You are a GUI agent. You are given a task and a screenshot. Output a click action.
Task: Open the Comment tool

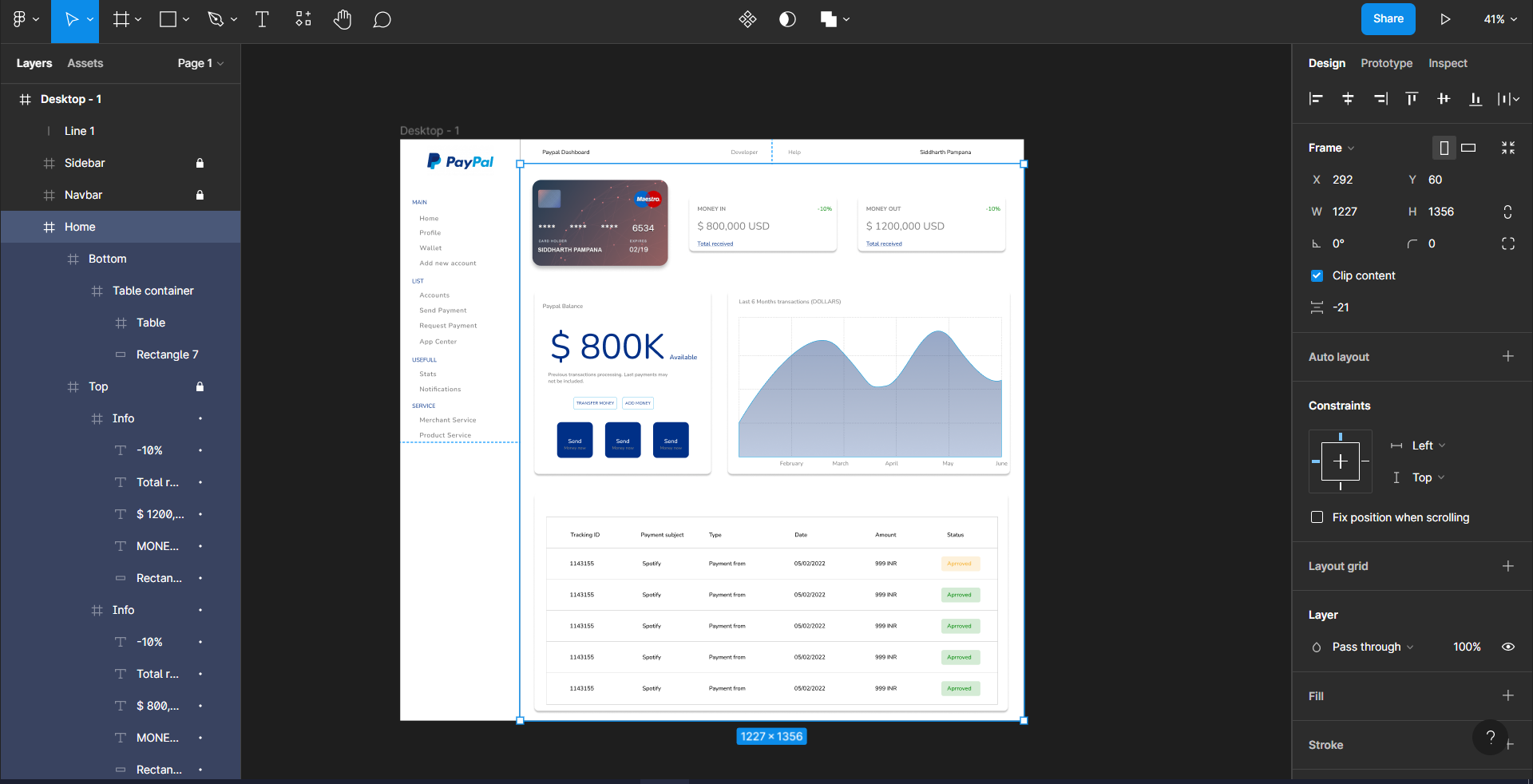[382, 19]
